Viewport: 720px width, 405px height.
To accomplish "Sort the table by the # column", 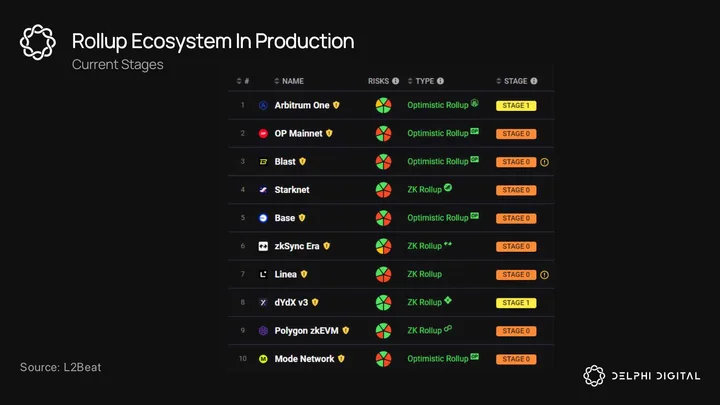I will tap(243, 81).
